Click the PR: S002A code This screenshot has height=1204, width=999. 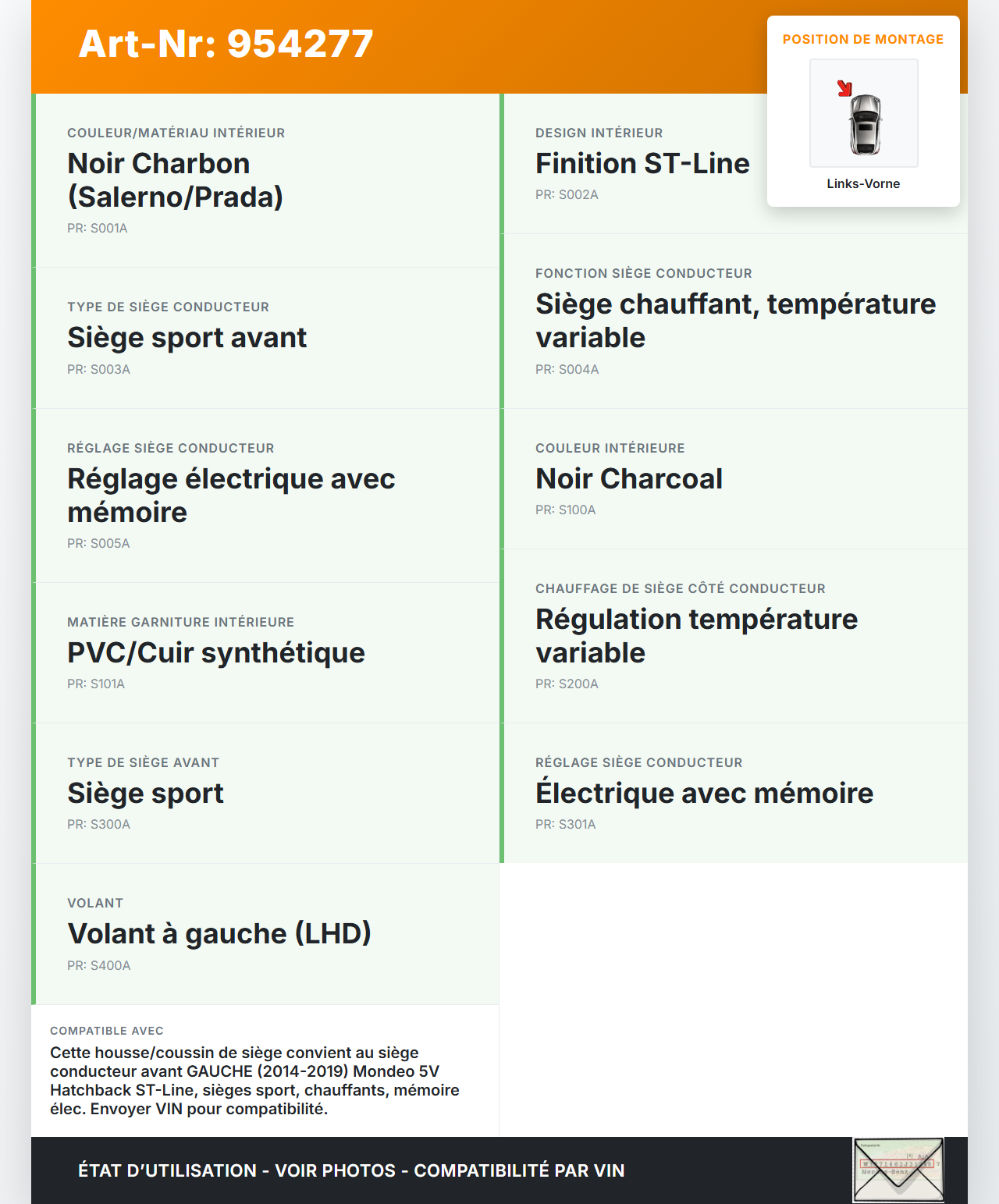click(567, 195)
